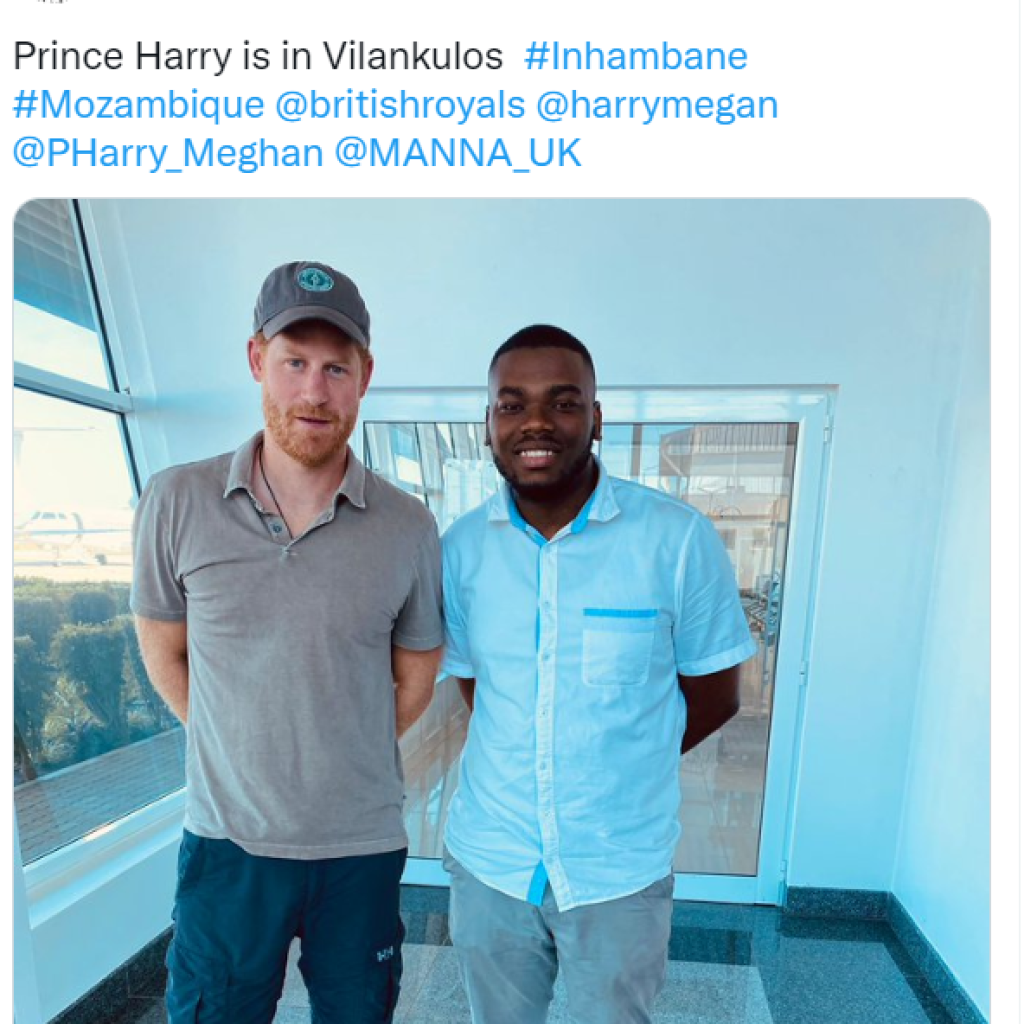Click the word "Vilankulos" in the tweet
This screenshot has width=1024, height=1024.
click(413, 56)
